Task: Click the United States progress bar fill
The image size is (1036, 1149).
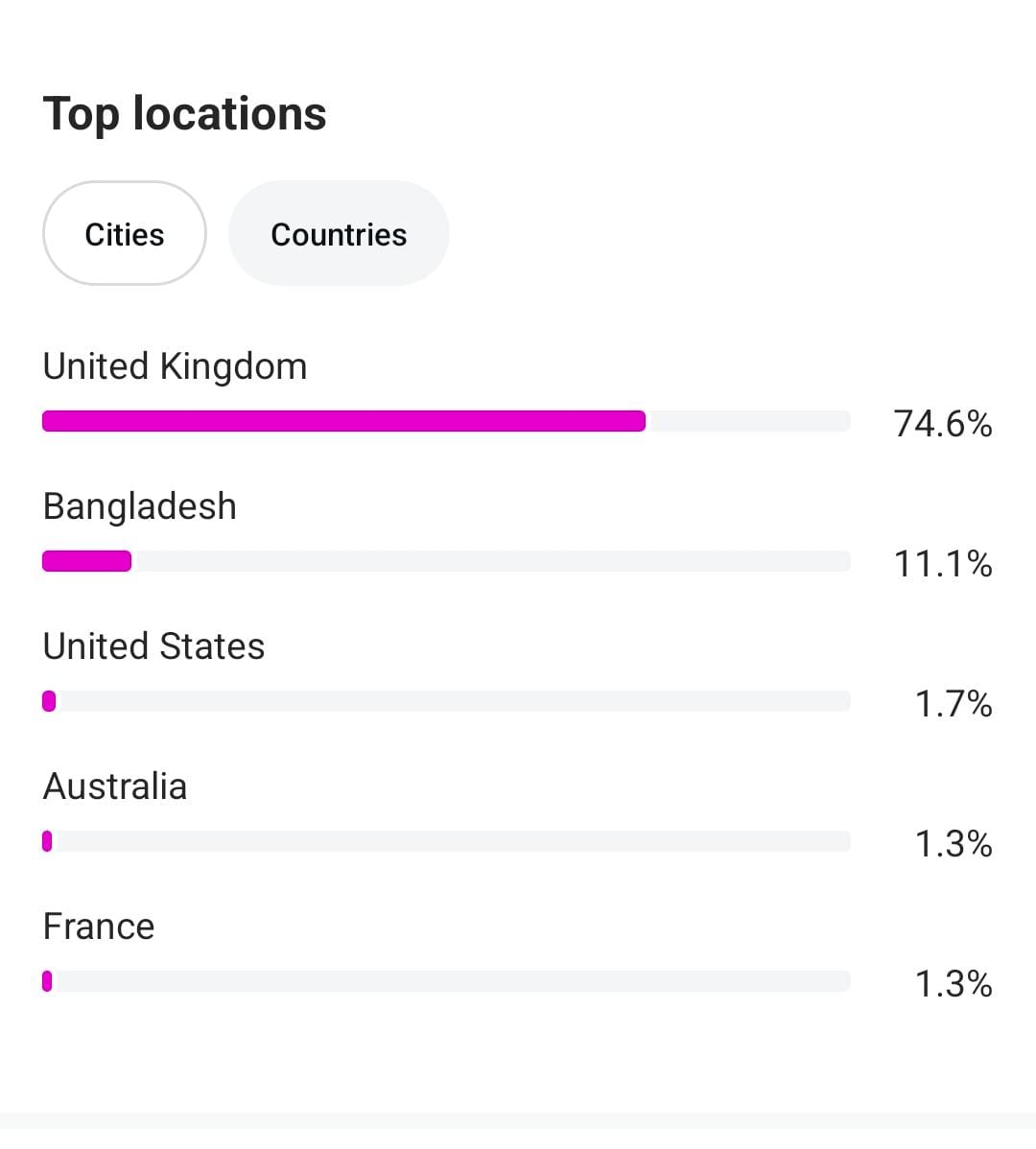Action: (x=49, y=701)
